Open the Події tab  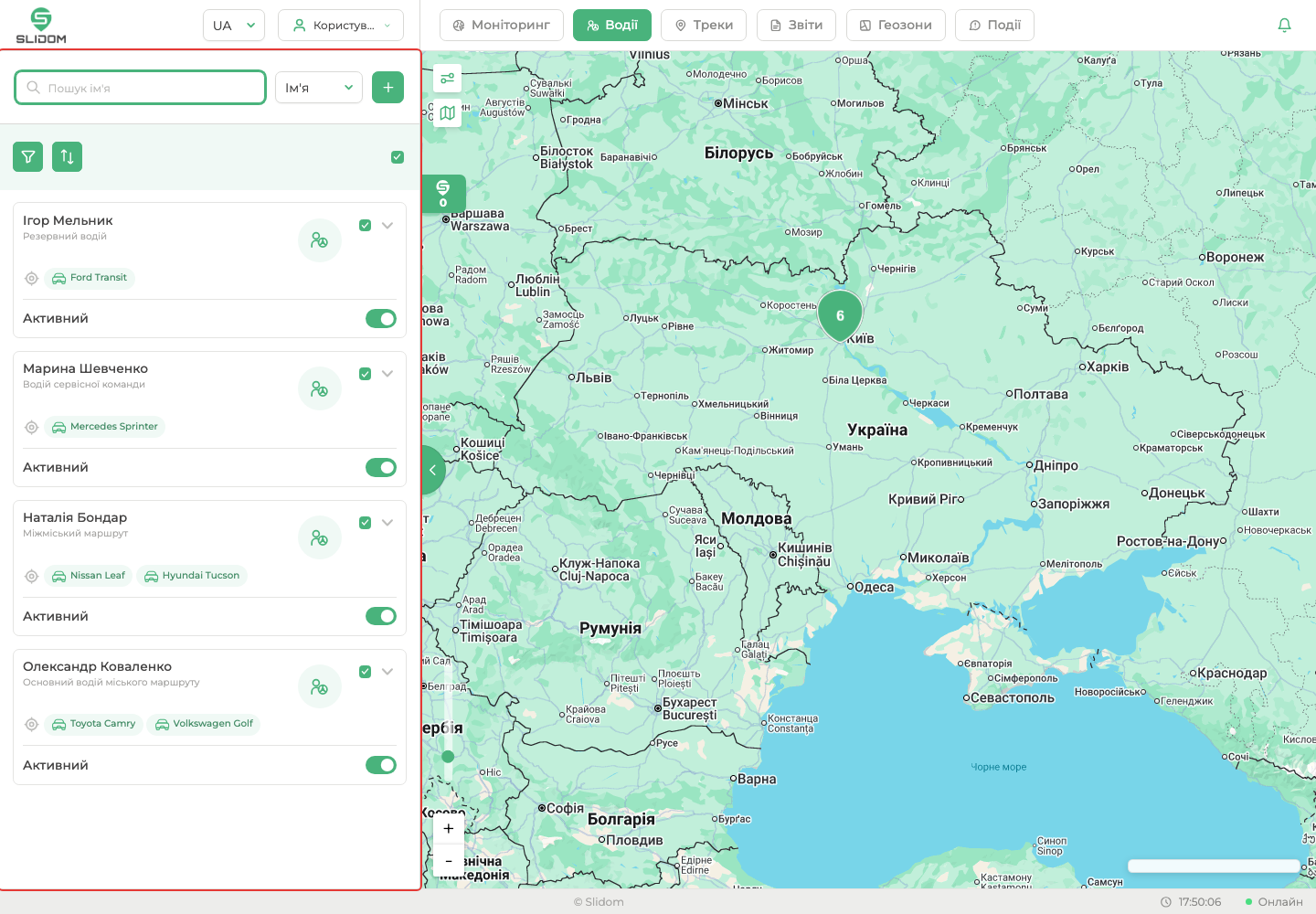(x=994, y=26)
